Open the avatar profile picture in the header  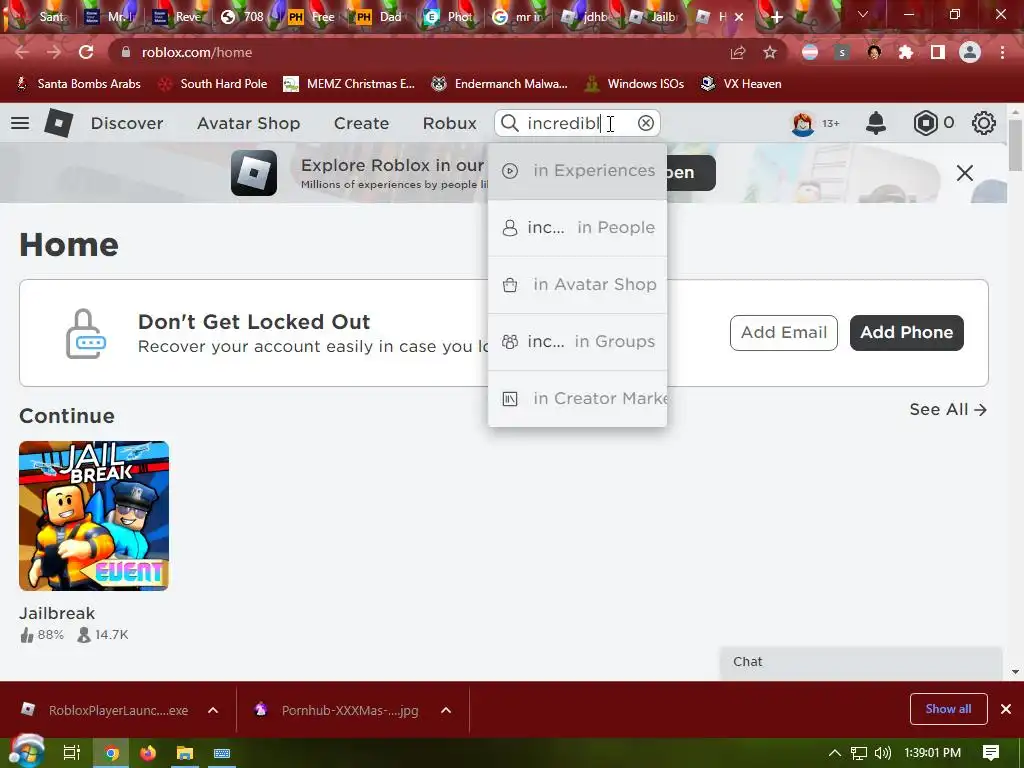coord(803,123)
